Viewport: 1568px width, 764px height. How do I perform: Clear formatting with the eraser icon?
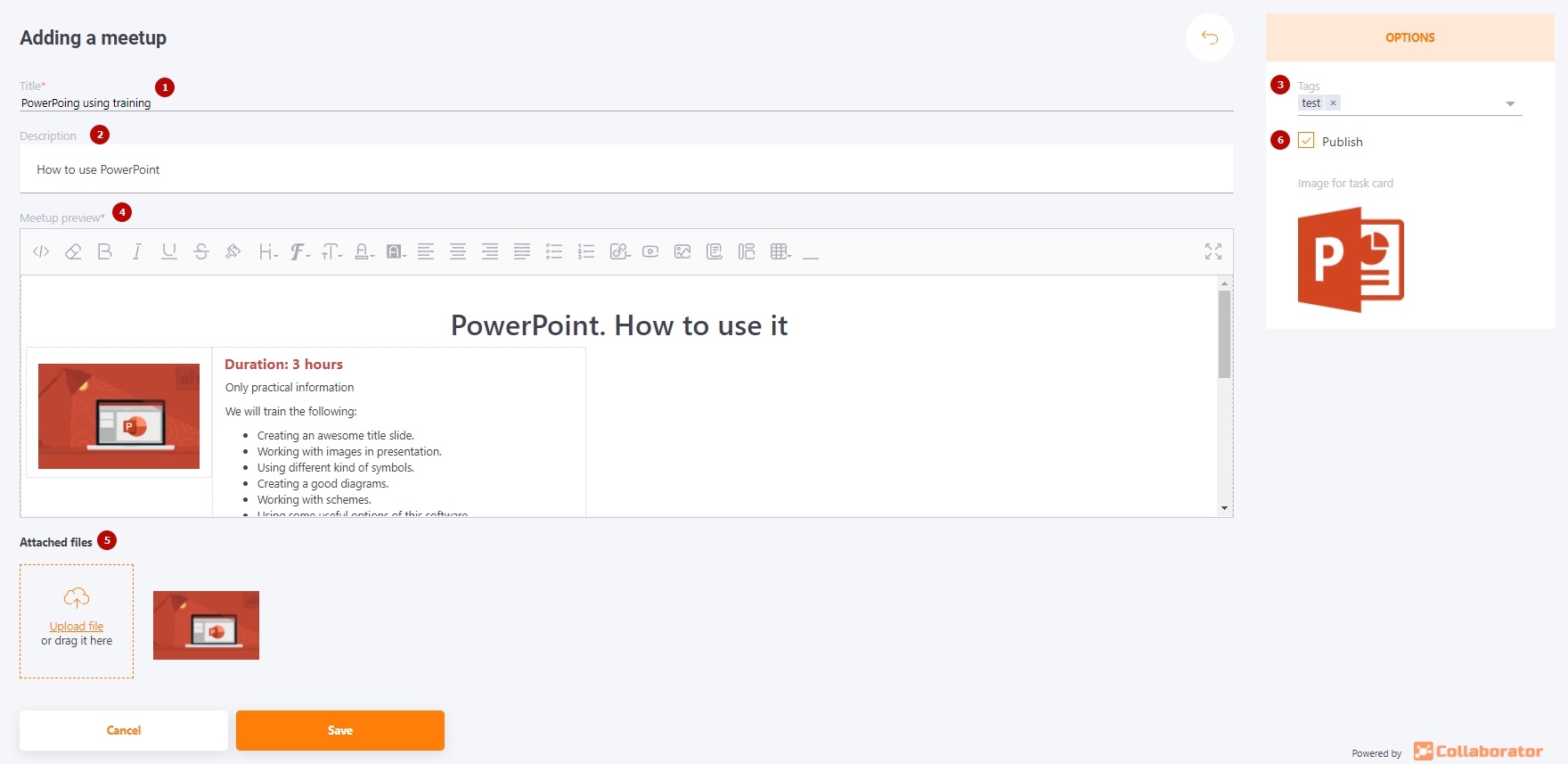(73, 252)
